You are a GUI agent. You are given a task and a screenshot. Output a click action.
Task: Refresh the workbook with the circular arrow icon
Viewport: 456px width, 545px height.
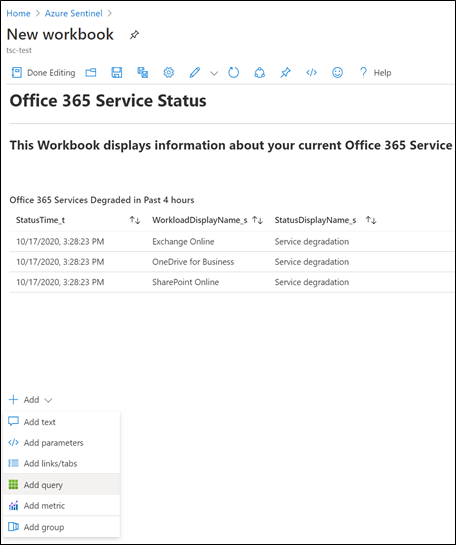click(234, 73)
